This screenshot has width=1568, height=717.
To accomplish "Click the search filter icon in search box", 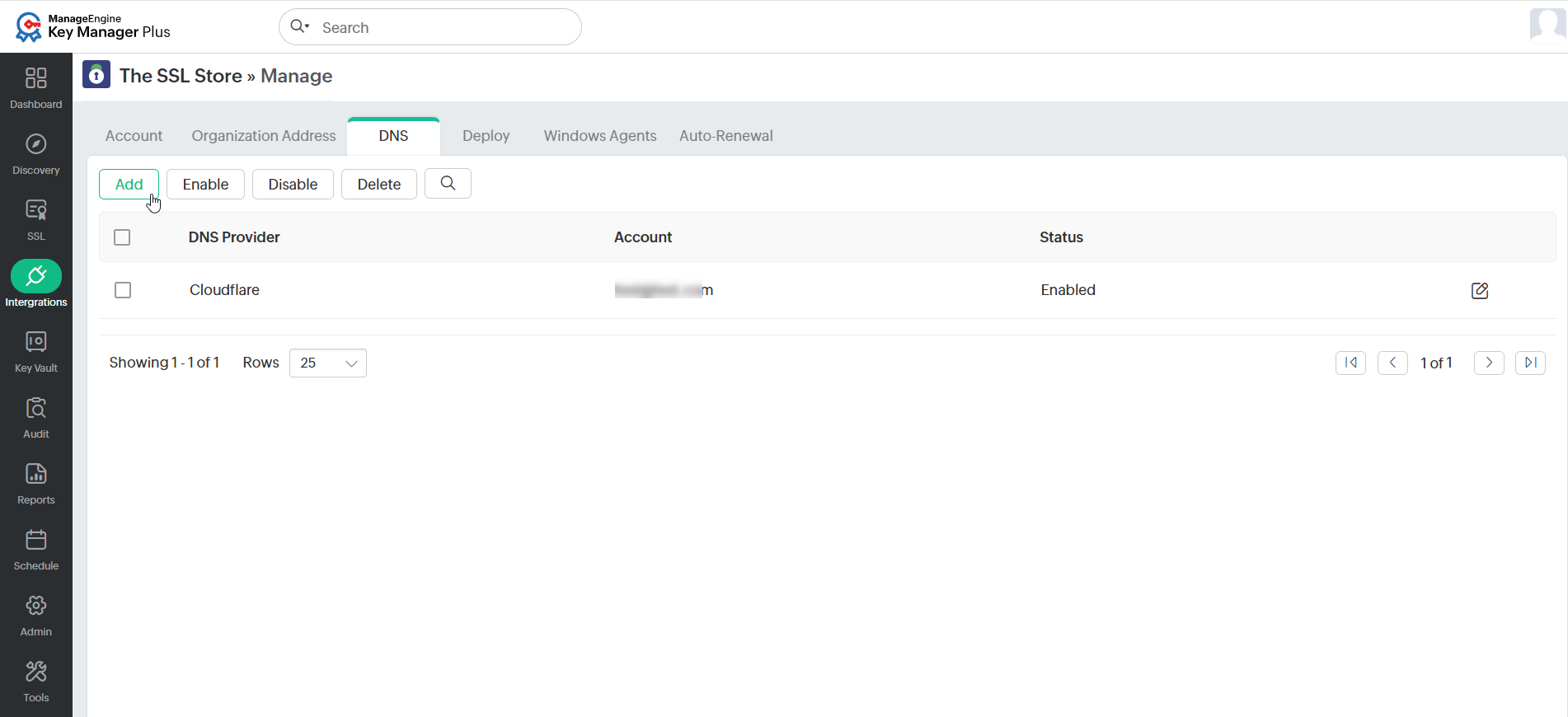I will point(300,26).
